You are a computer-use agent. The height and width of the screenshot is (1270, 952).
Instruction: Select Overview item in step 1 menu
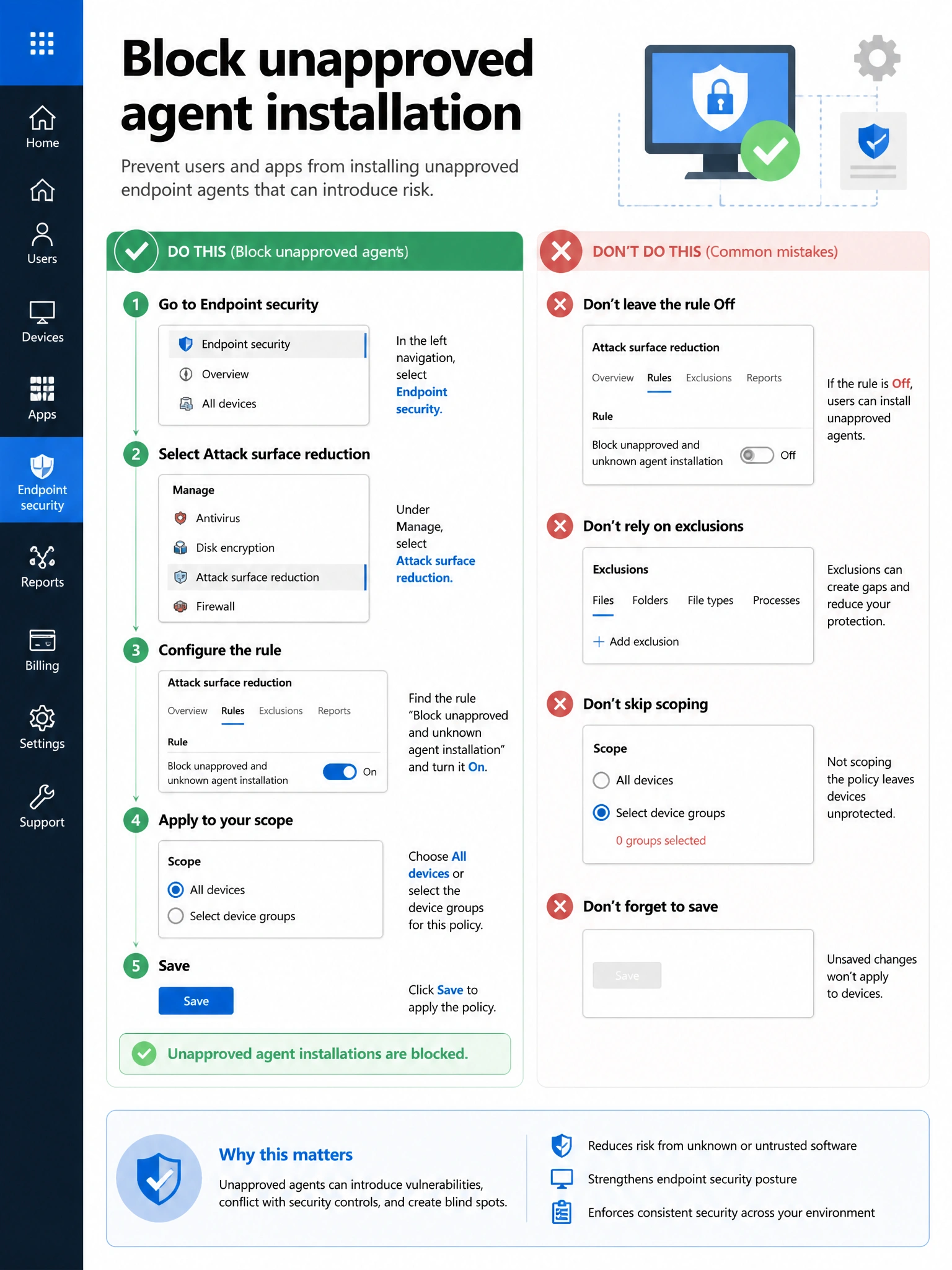click(x=268, y=374)
